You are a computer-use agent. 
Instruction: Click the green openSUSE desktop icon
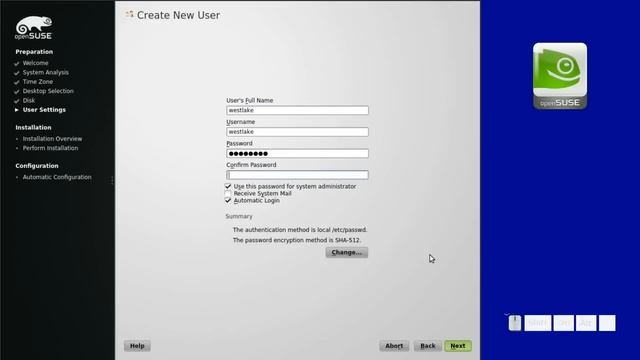[x=560, y=76]
